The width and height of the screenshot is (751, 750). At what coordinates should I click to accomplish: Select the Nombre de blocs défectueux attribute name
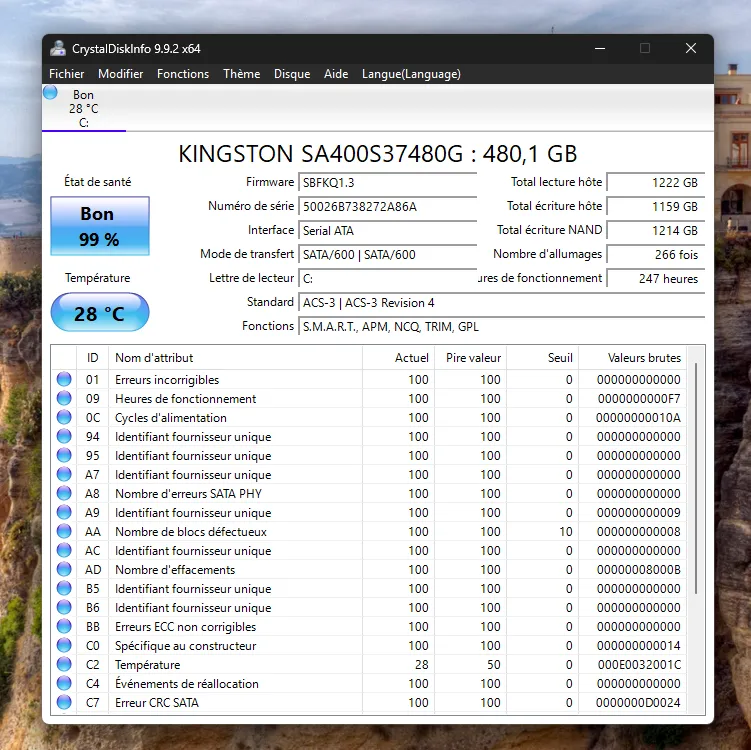[x=191, y=532]
